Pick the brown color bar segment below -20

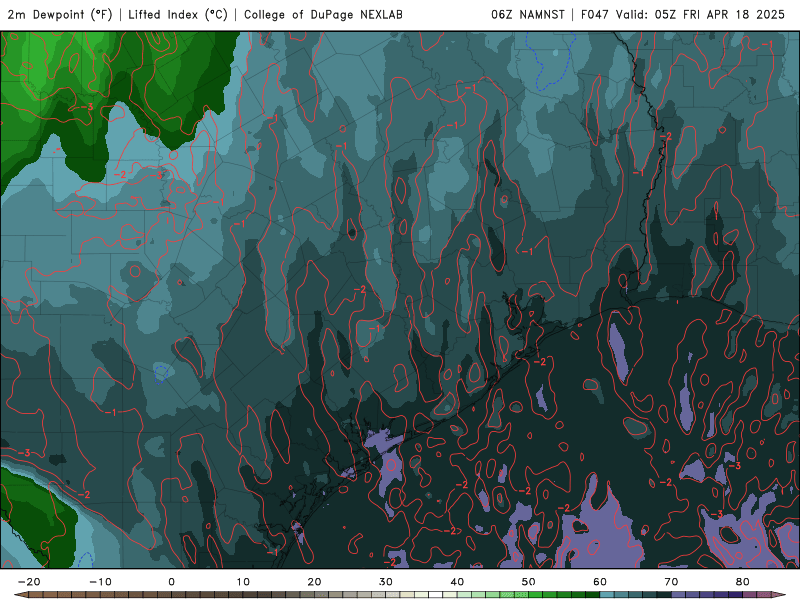(x=36, y=595)
